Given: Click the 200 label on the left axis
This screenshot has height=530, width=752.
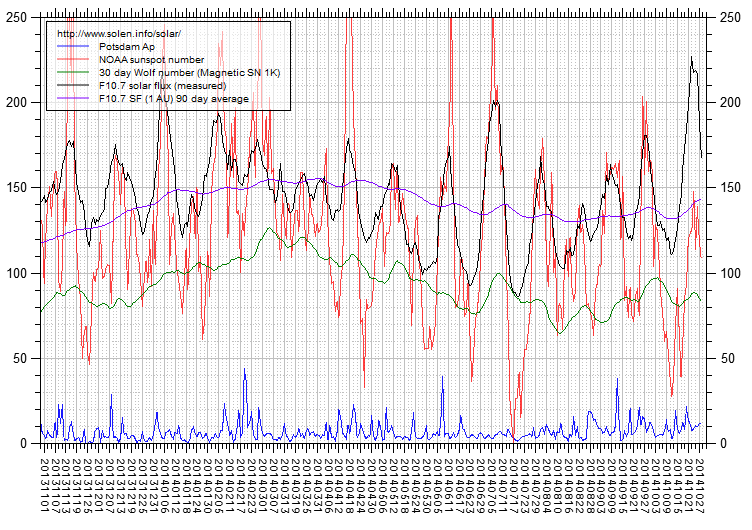Looking at the screenshot, I should (x=17, y=103).
